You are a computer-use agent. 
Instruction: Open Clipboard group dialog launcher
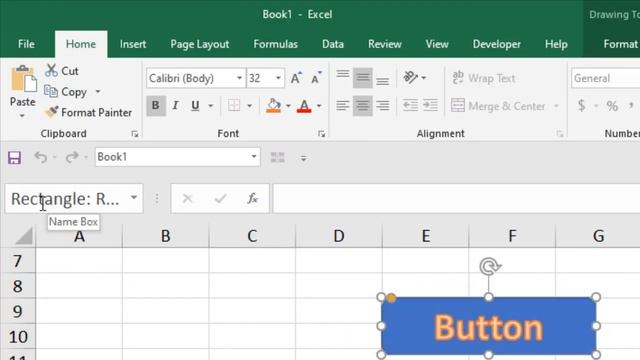pyautogui.click(x=135, y=134)
